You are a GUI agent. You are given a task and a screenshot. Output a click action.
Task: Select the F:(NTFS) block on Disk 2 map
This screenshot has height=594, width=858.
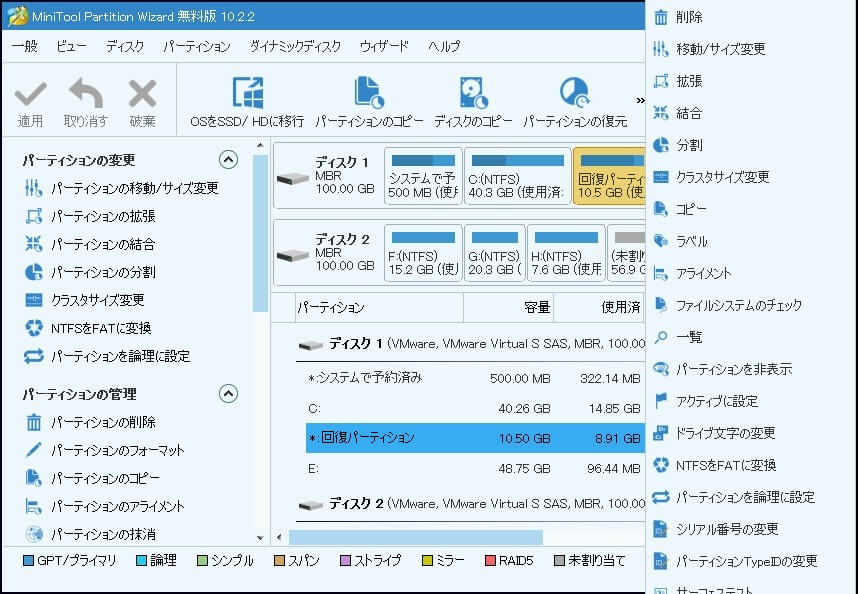click(423, 253)
